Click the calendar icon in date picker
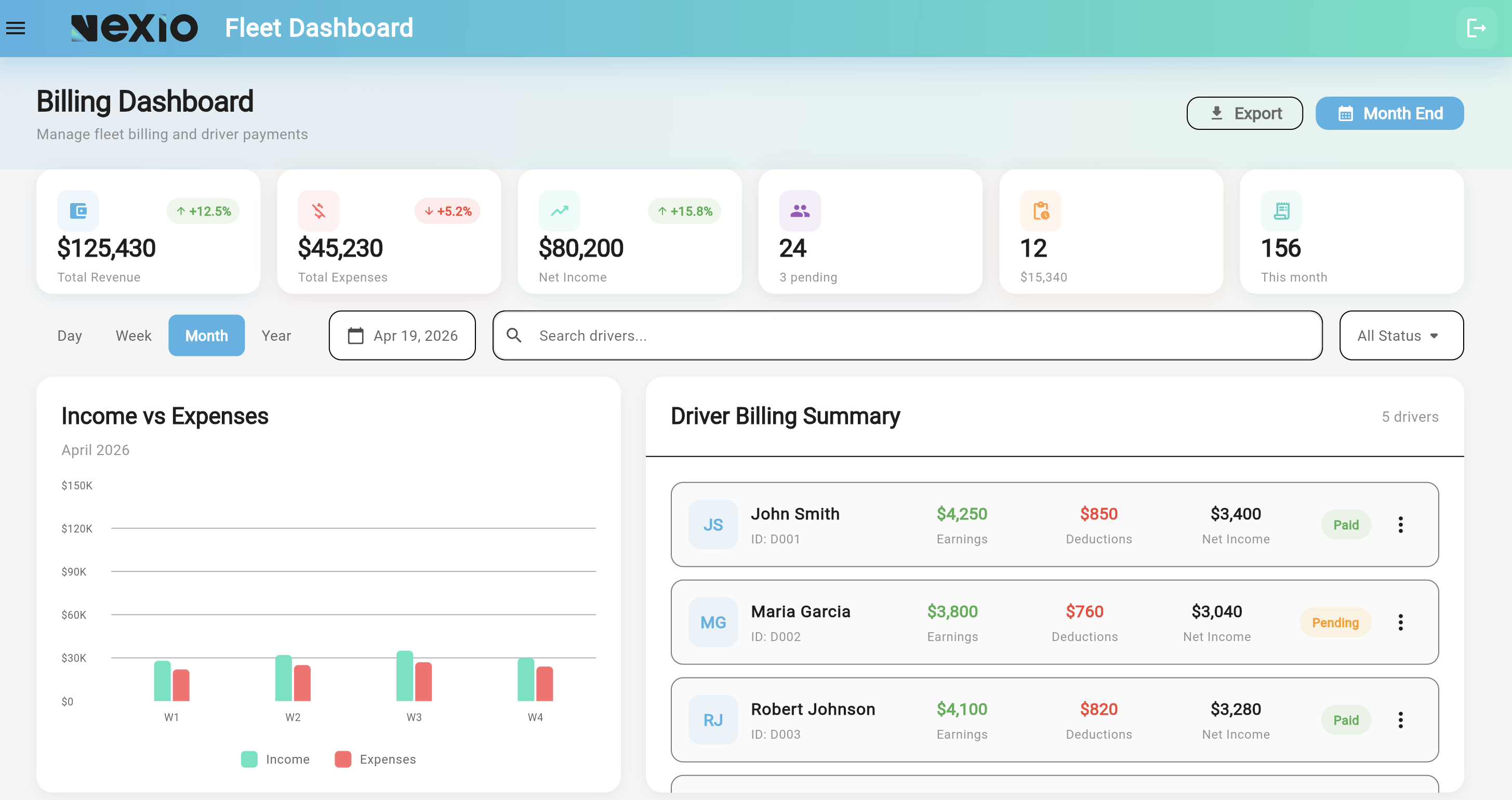Image resolution: width=1512 pixels, height=800 pixels. (356, 336)
